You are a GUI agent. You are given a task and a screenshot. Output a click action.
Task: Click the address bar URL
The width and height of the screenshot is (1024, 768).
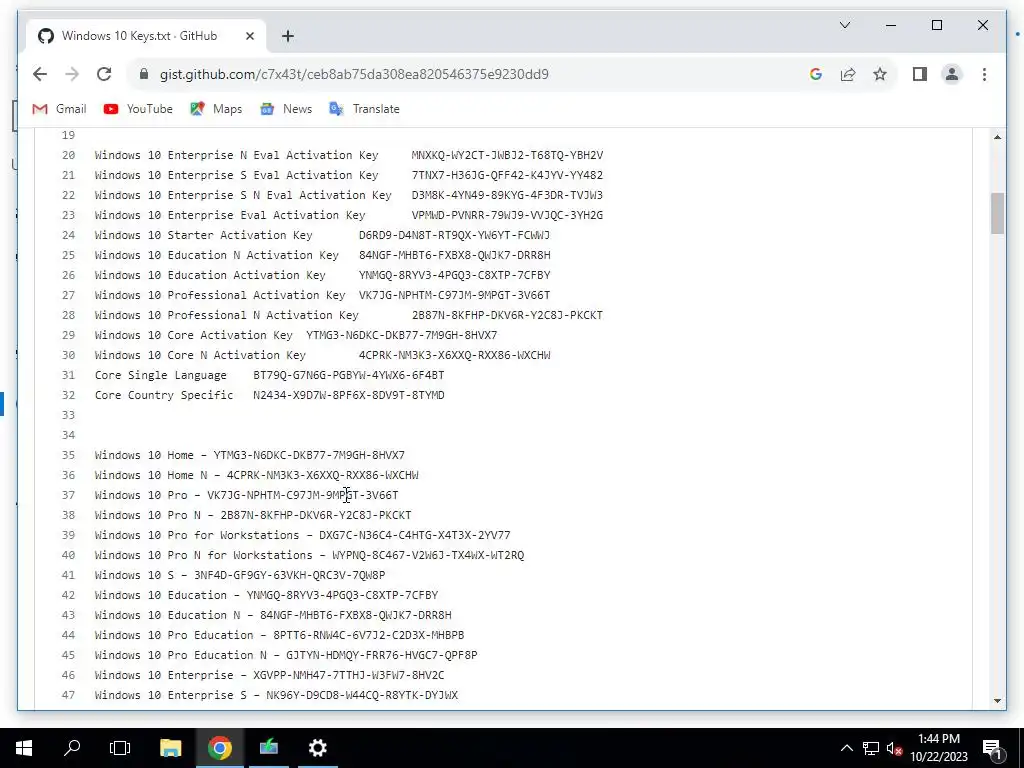(354, 74)
